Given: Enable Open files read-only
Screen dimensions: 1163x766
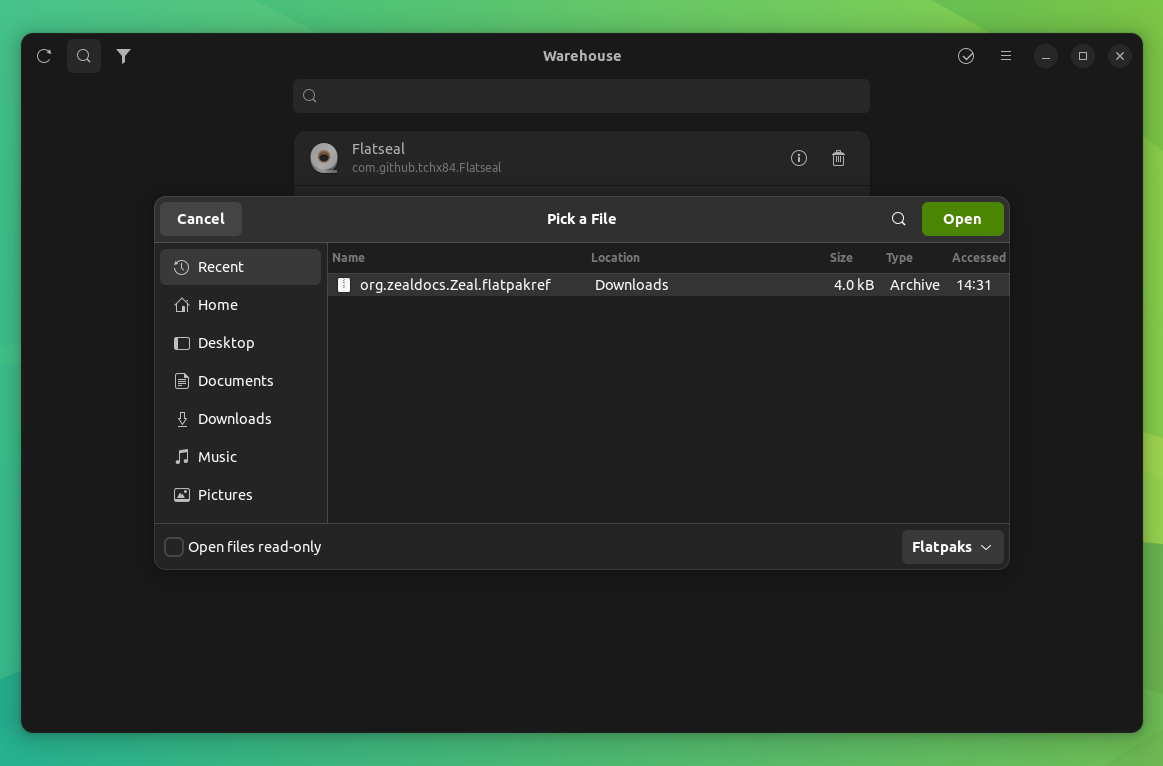Looking at the screenshot, I should click(173, 547).
